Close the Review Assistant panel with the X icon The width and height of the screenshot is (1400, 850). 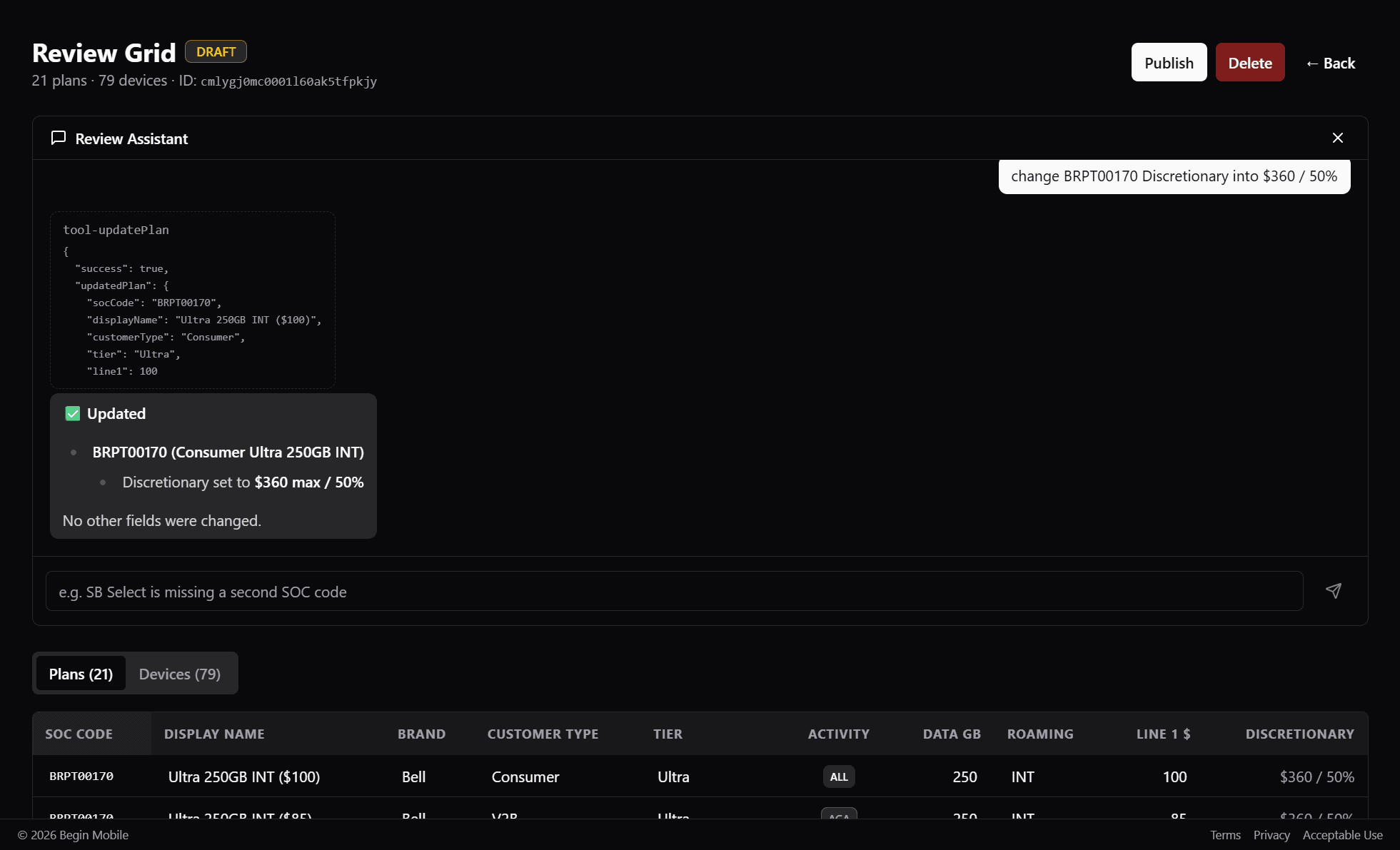pos(1338,138)
